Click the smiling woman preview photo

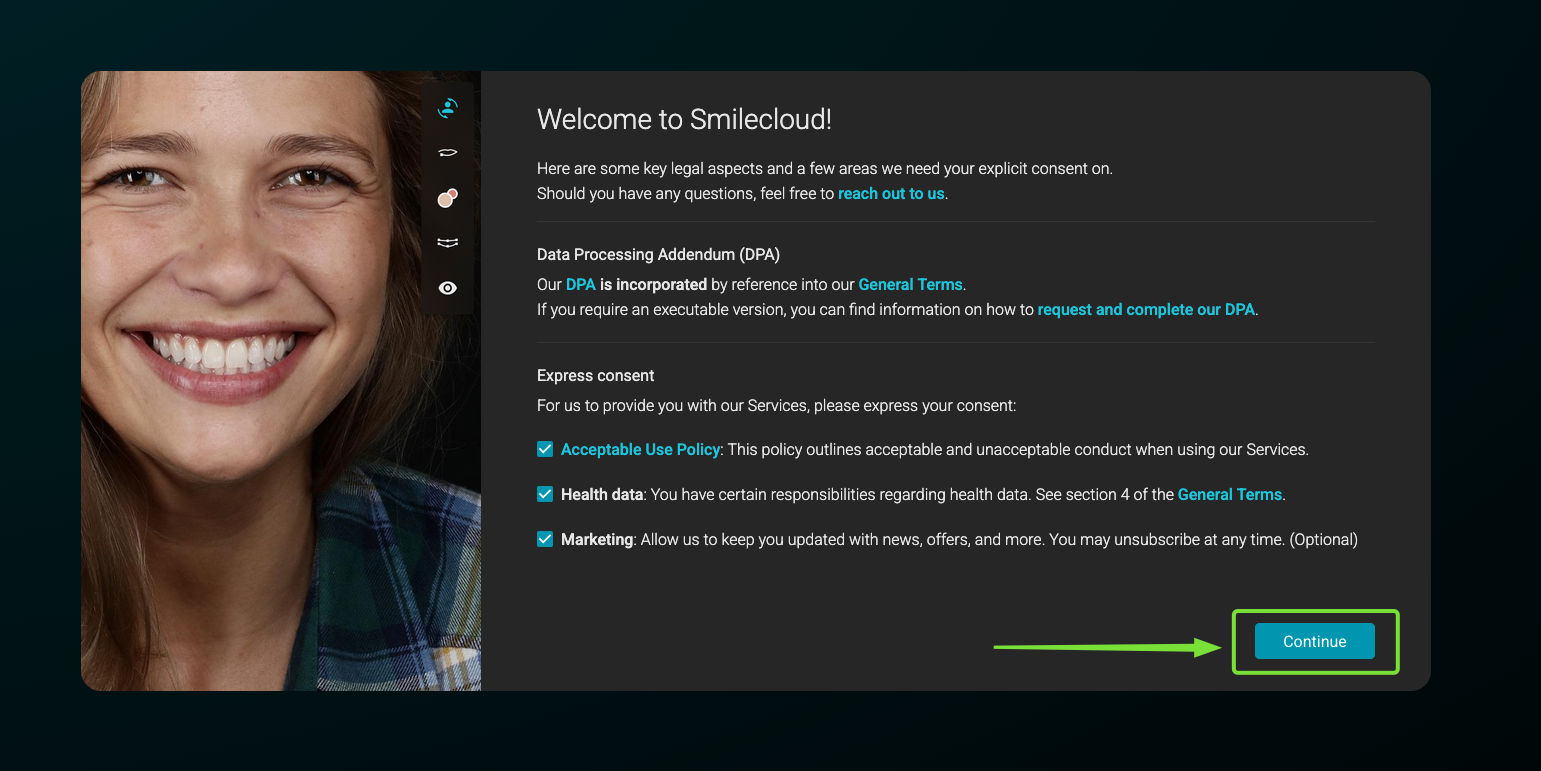click(x=250, y=380)
